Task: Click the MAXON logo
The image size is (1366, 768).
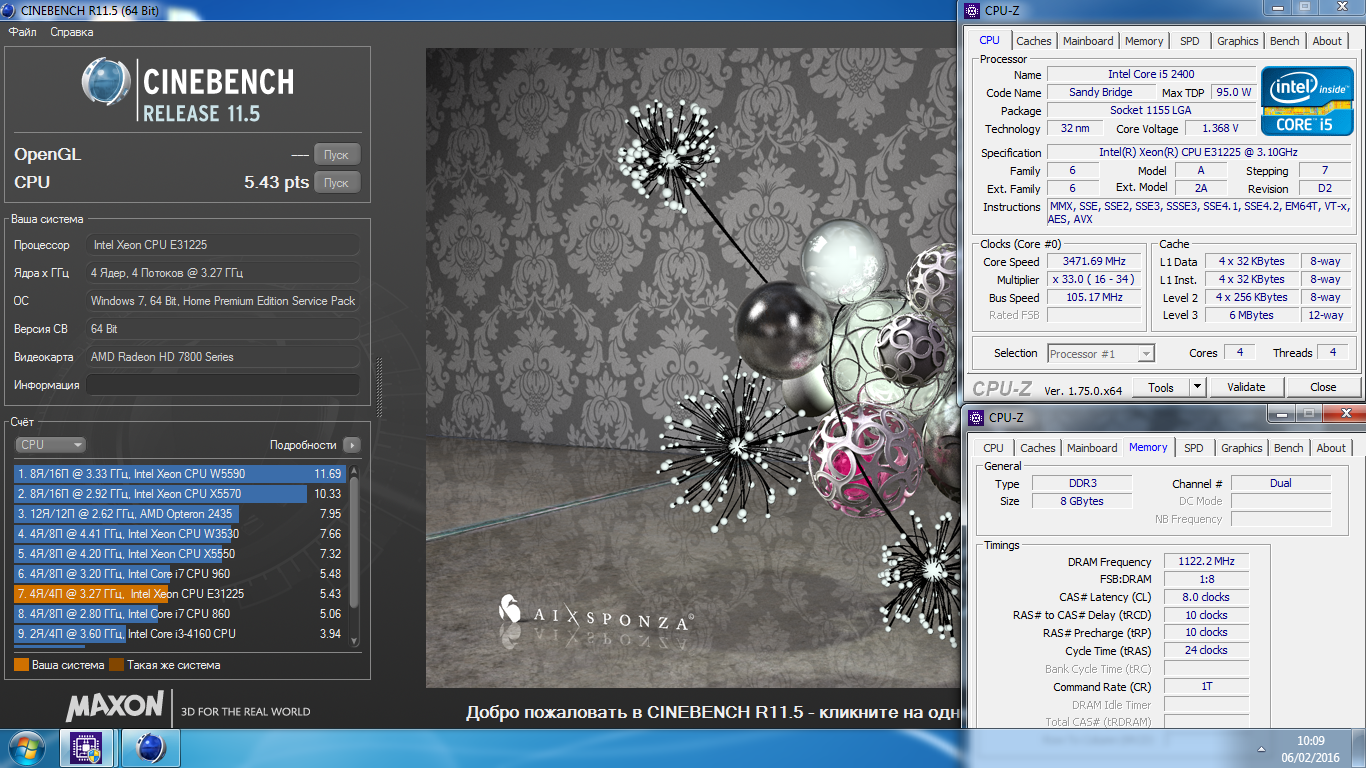Action: point(114,706)
